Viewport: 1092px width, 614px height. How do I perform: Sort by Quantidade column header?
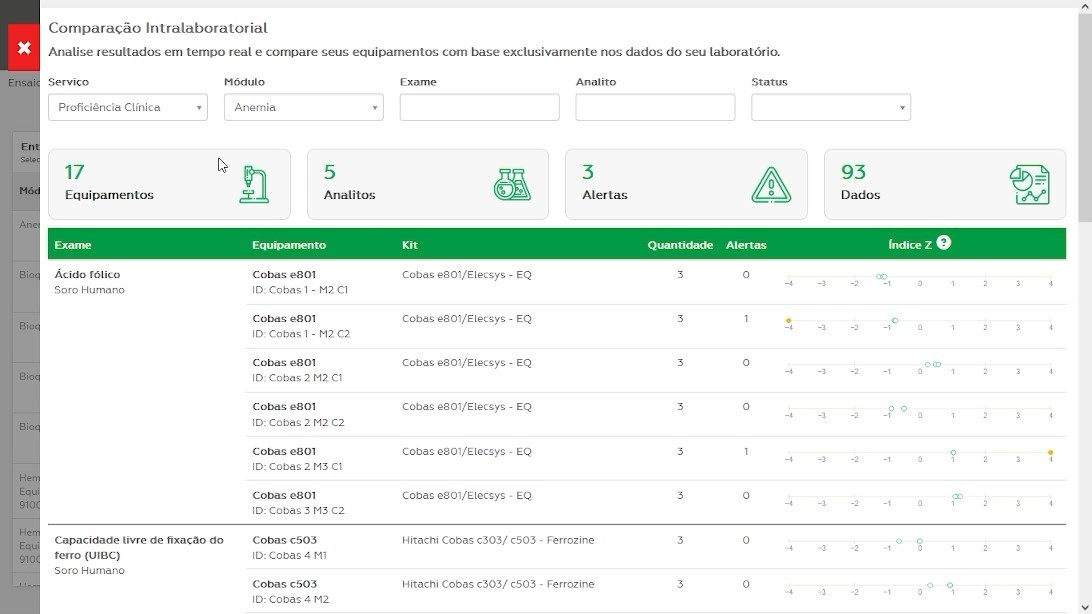coord(680,245)
